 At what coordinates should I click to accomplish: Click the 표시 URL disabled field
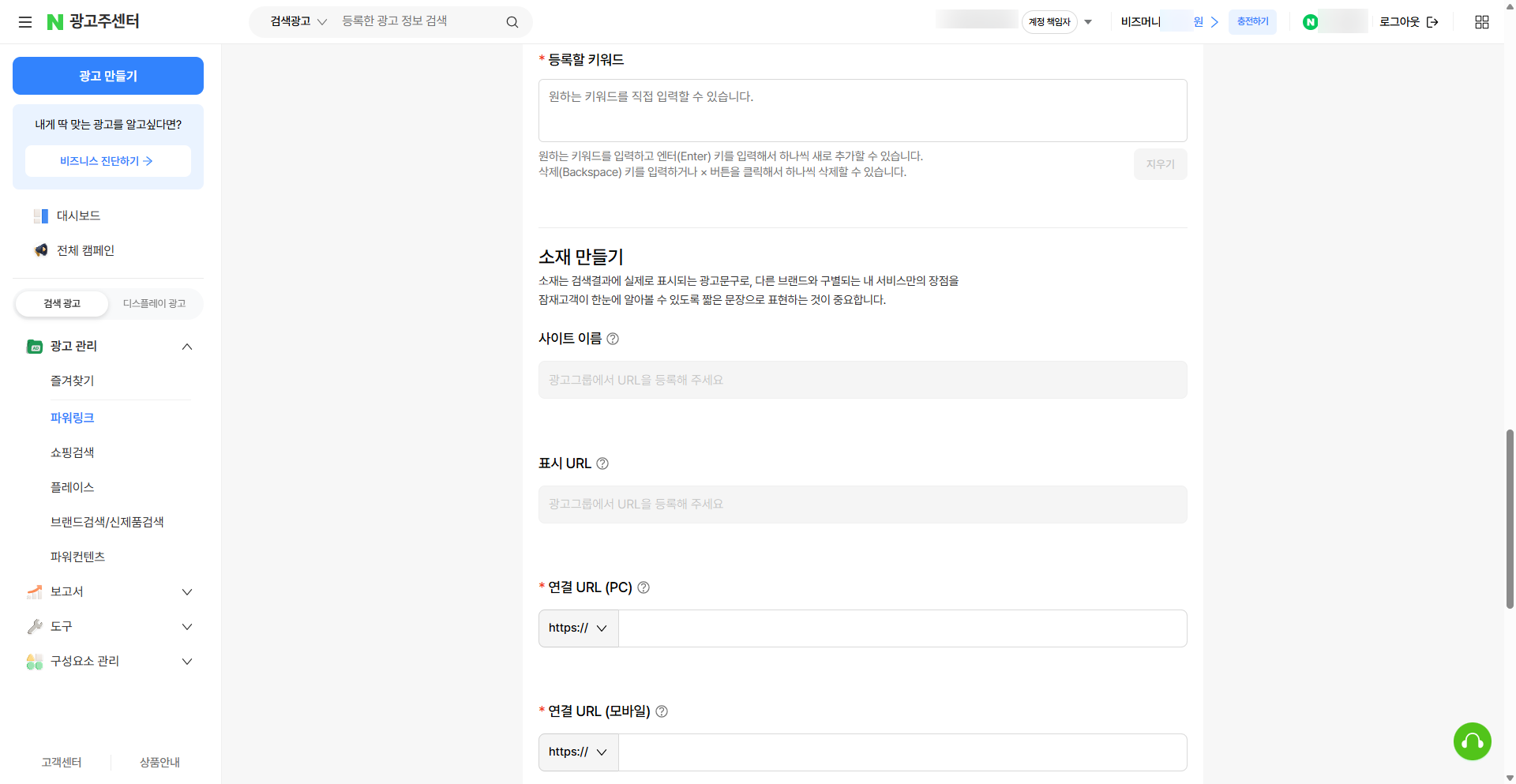point(863,504)
